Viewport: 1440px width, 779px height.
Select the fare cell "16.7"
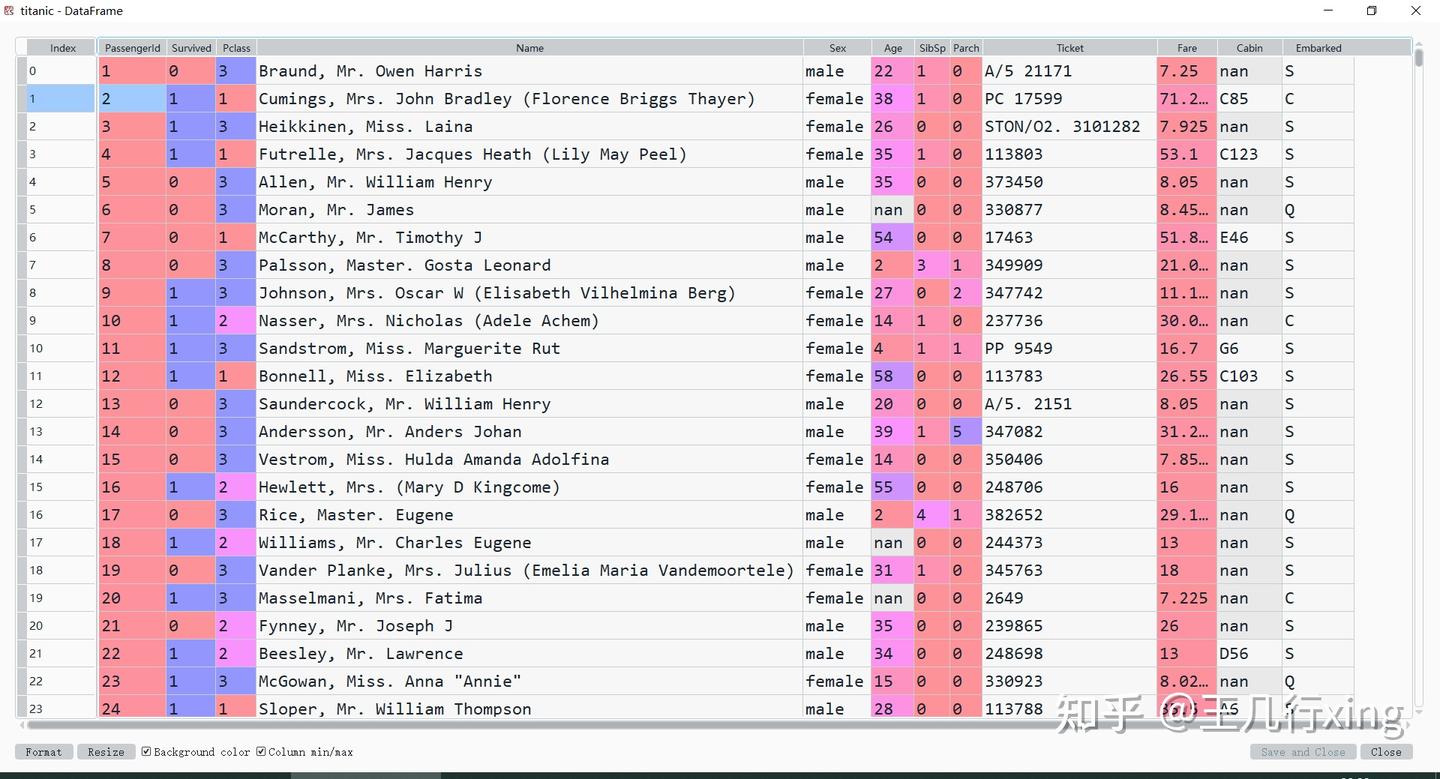[x=1187, y=349]
